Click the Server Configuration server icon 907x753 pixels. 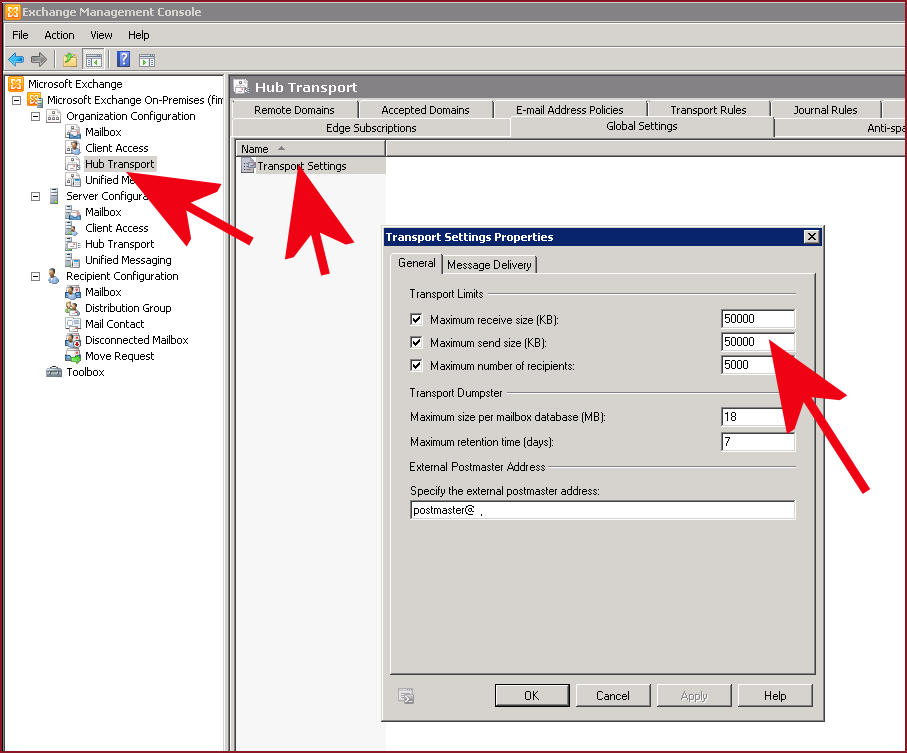click(54, 196)
